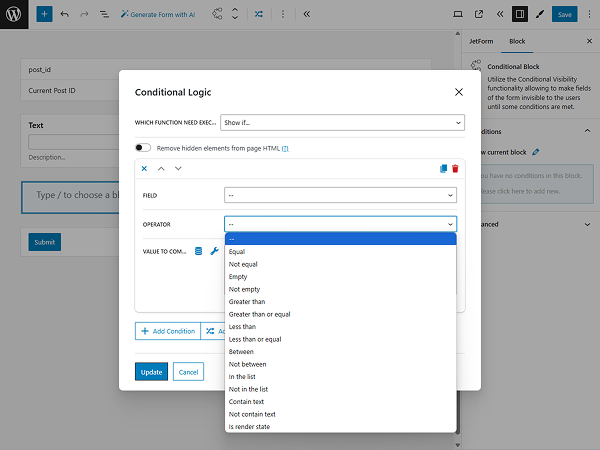Click the Operator dropdown box
The width and height of the screenshot is (600, 450).
coord(341,224)
